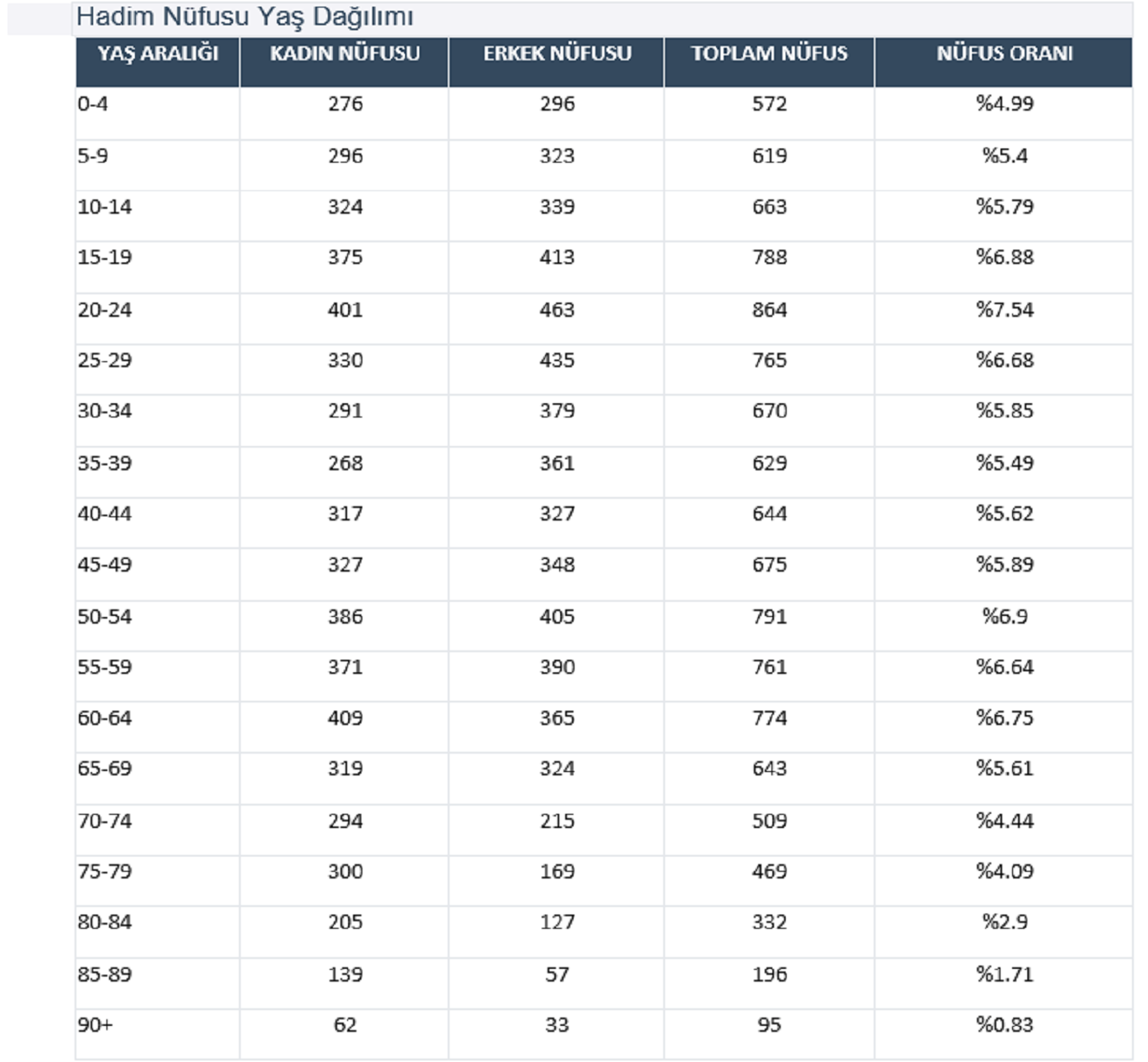Click the KADIN NÜFUSU column header
Viewport: 1148px width, 1062px height.
click(345, 54)
